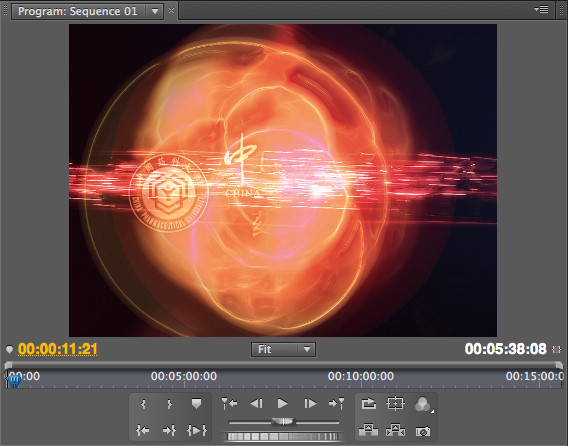Click the current timecode 00:00:11:21
This screenshot has width=568, height=446.
[58, 349]
